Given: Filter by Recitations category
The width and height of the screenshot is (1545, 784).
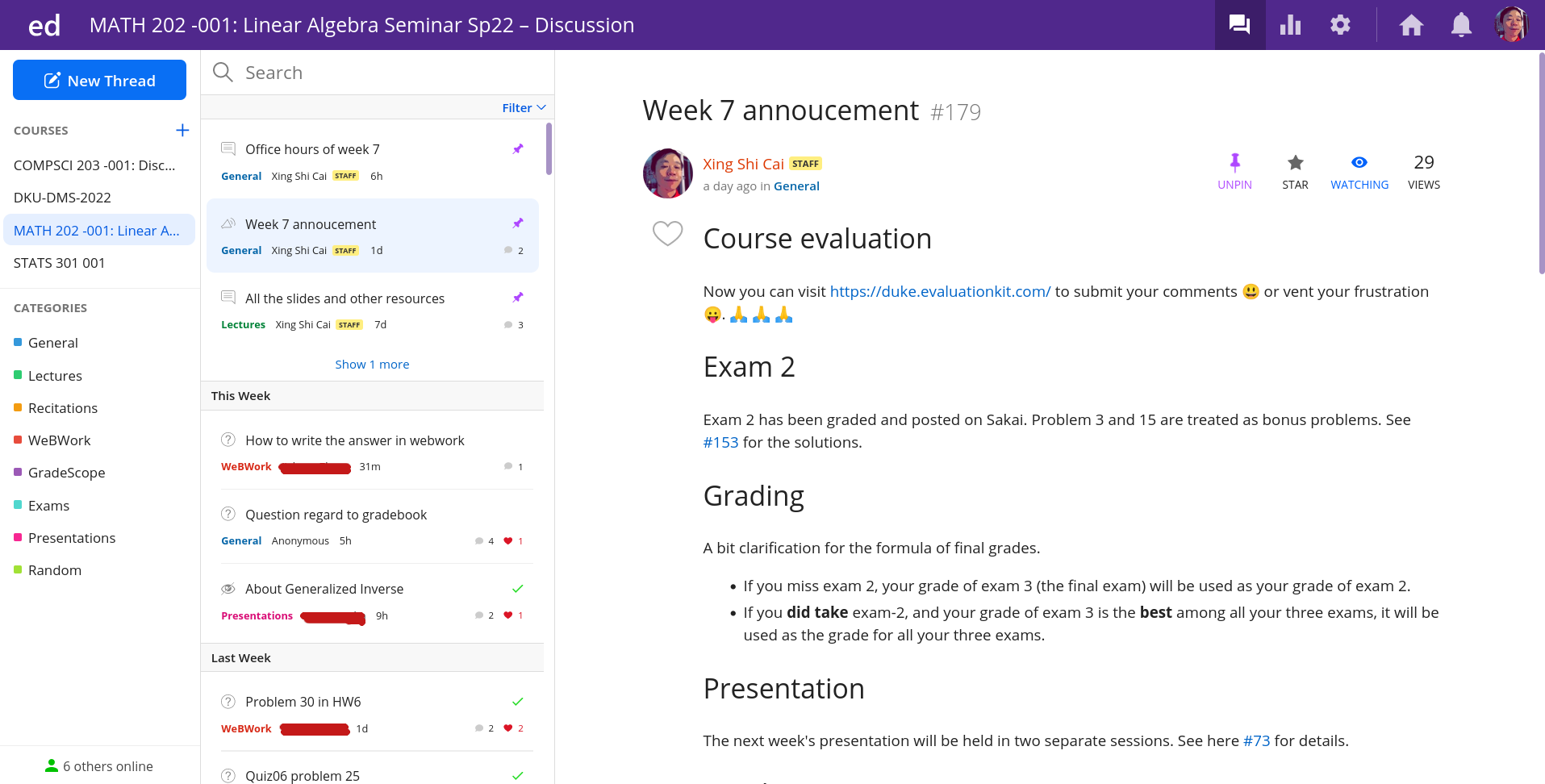Looking at the screenshot, I should (x=56, y=408).
